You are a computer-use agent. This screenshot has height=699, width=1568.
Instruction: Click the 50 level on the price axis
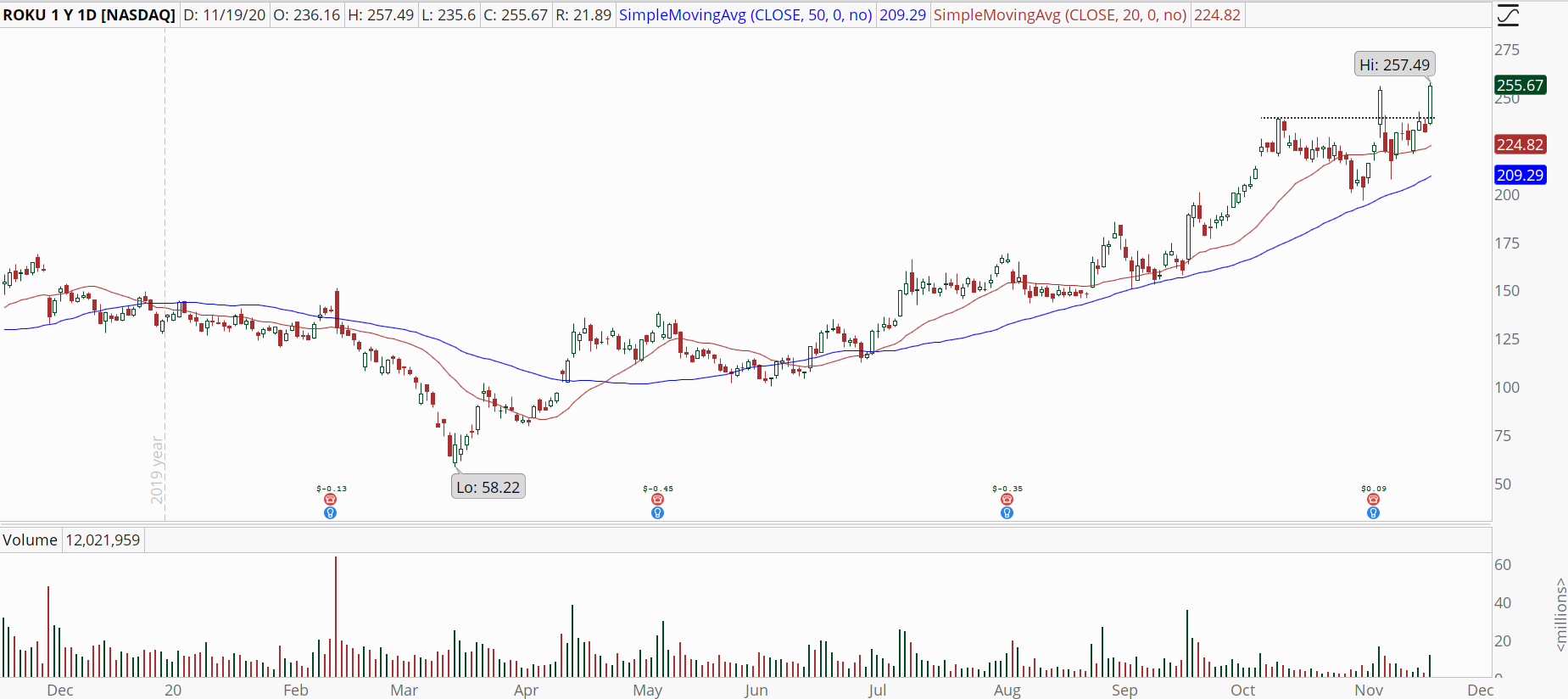point(1503,484)
